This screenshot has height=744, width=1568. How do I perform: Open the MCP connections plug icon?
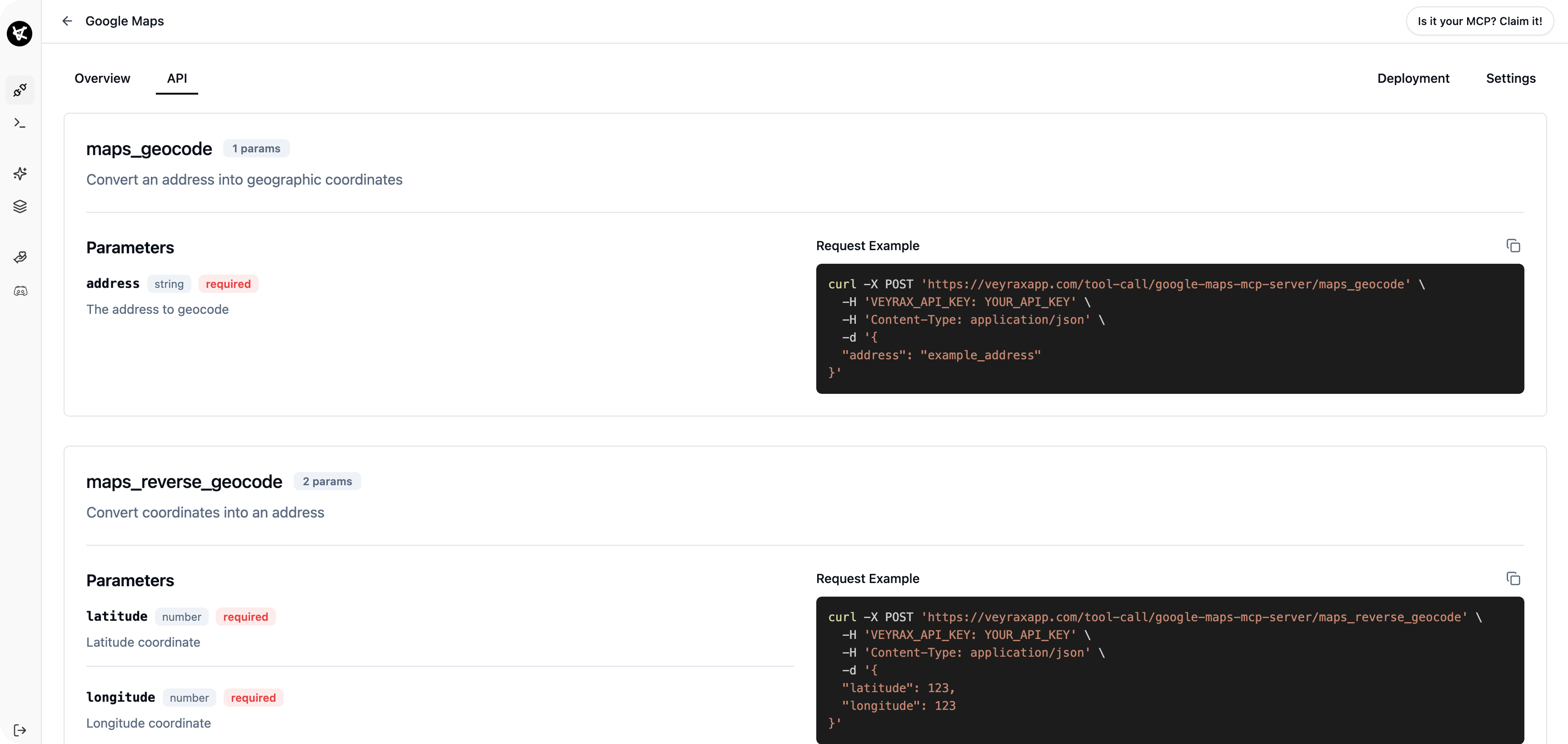pyautogui.click(x=20, y=90)
